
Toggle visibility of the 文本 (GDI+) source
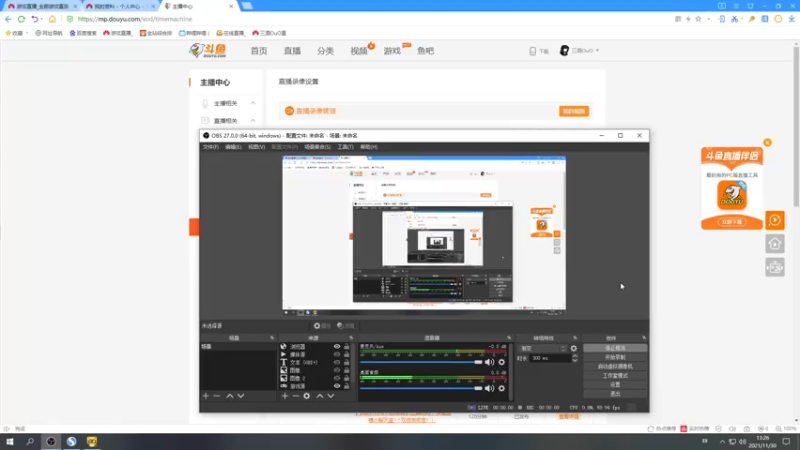click(337, 362)
